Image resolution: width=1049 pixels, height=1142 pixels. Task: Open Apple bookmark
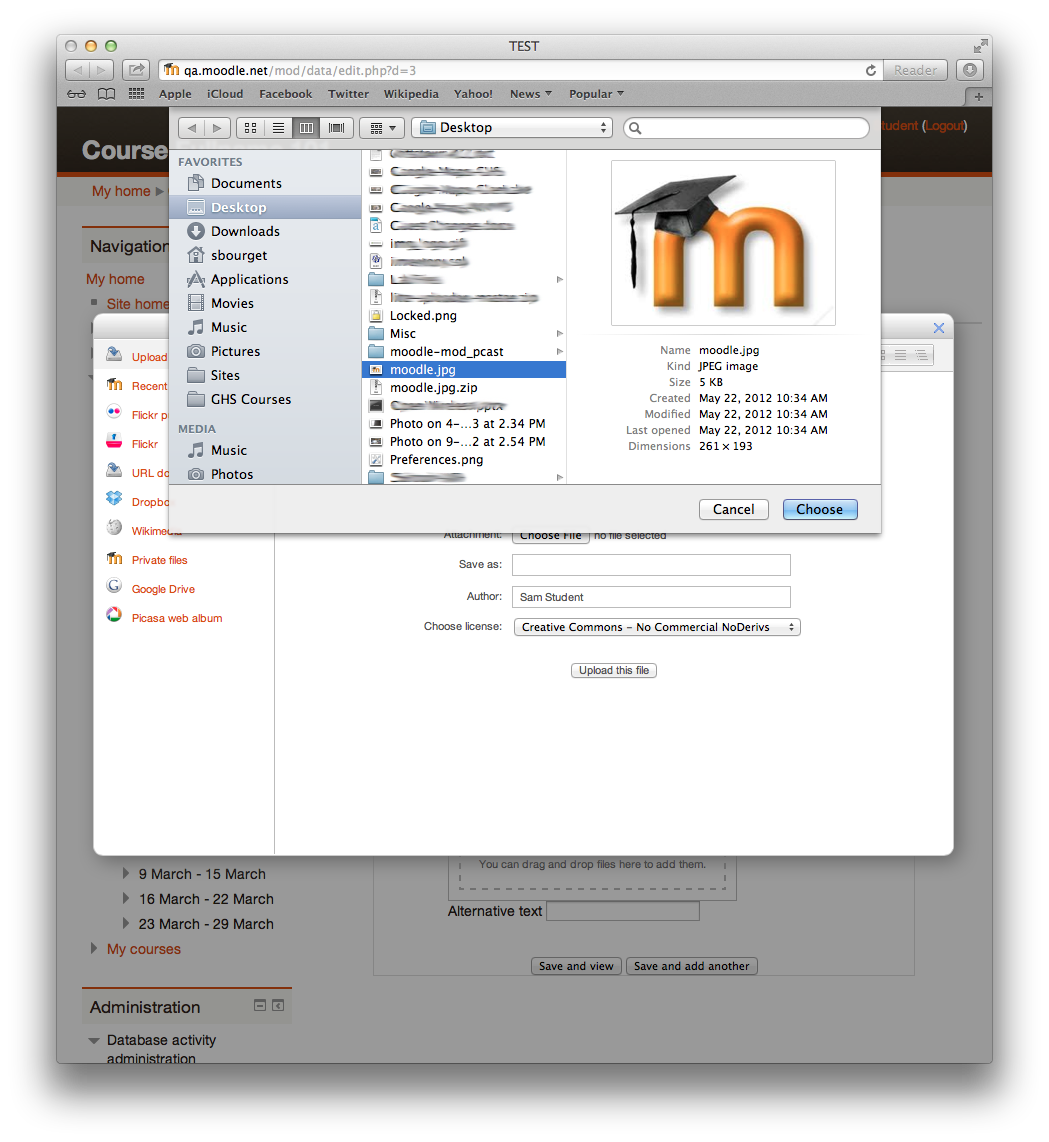click(175, 94)
